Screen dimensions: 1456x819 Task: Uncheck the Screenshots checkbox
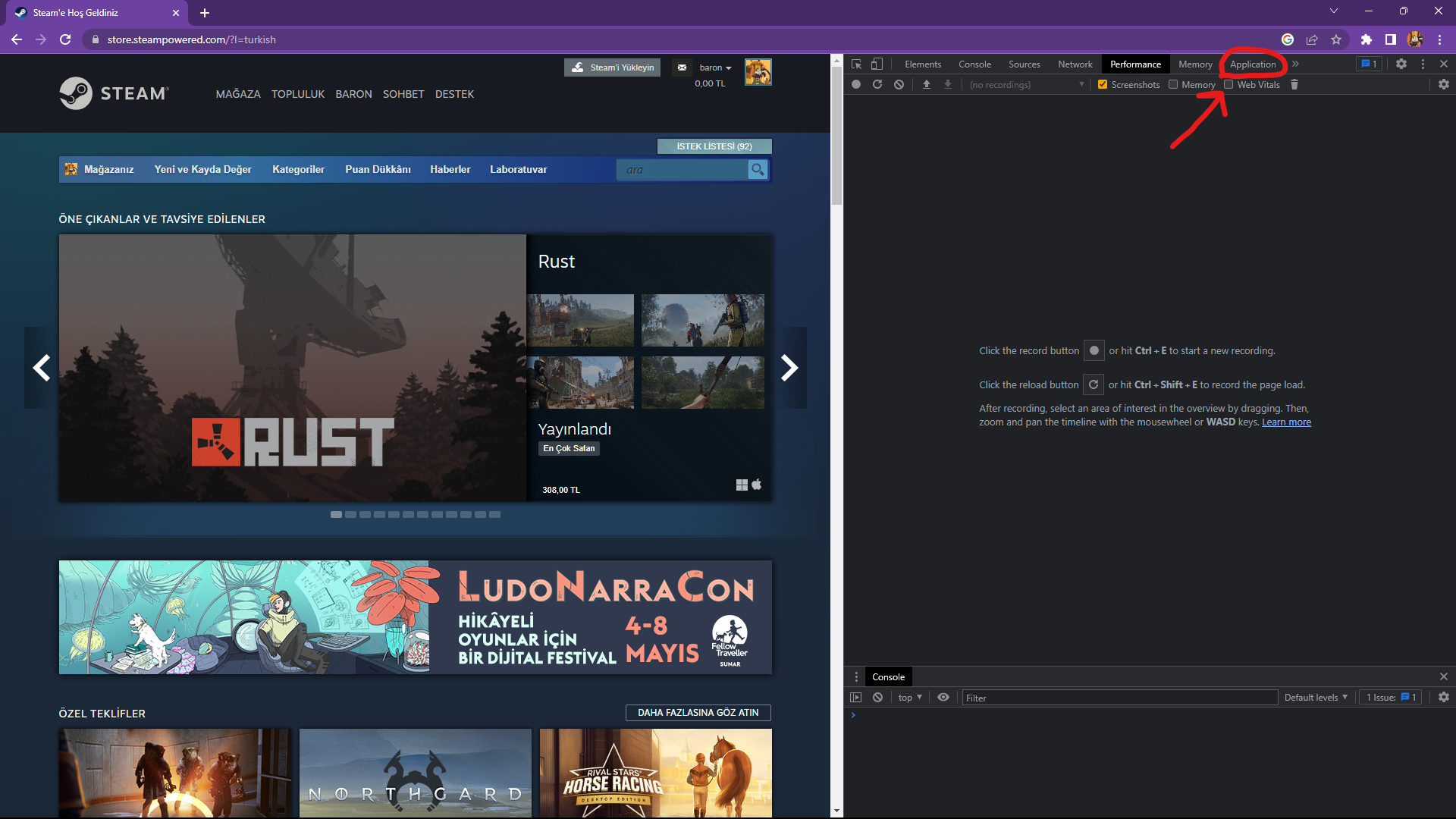pyautogui.click(x=1103, y=84)
